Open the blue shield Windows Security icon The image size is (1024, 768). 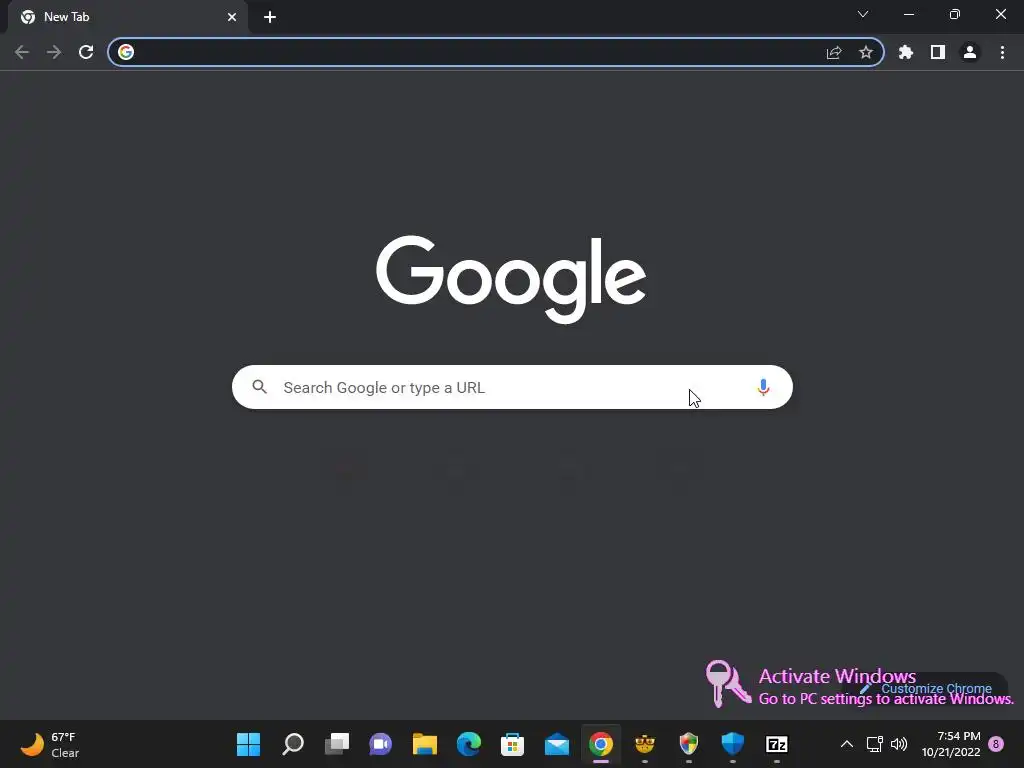point(733,744)
